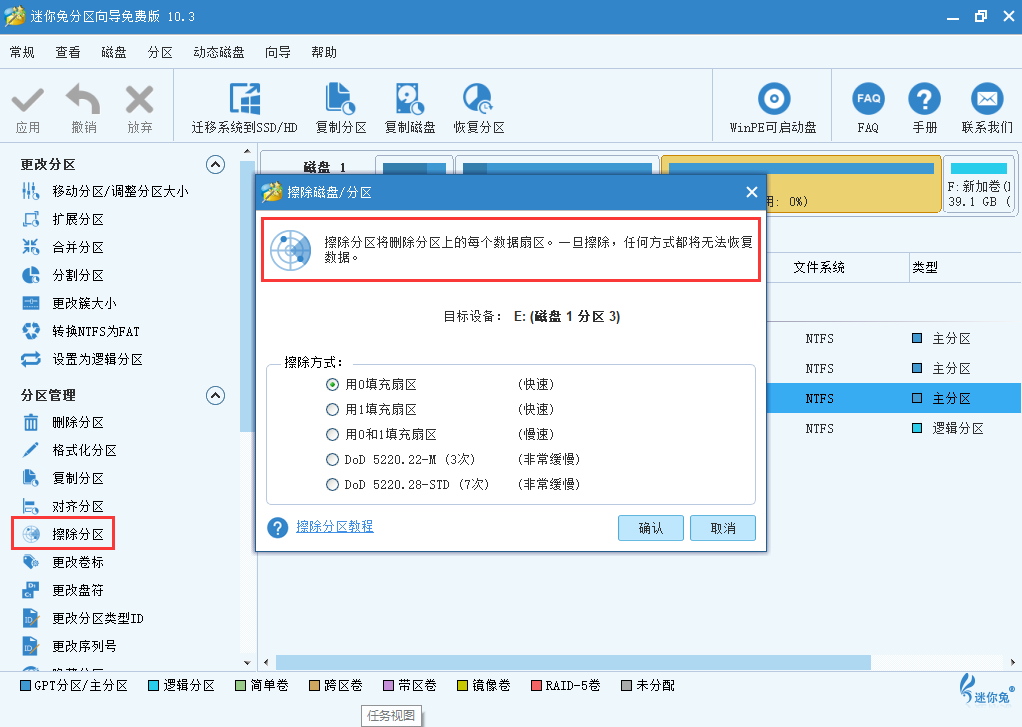Click the dialog help question-mark icon

(x=278, y=527)
